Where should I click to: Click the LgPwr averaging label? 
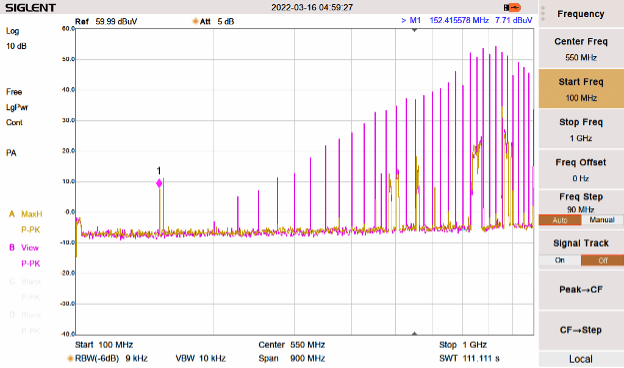click(x=17, y=107)
